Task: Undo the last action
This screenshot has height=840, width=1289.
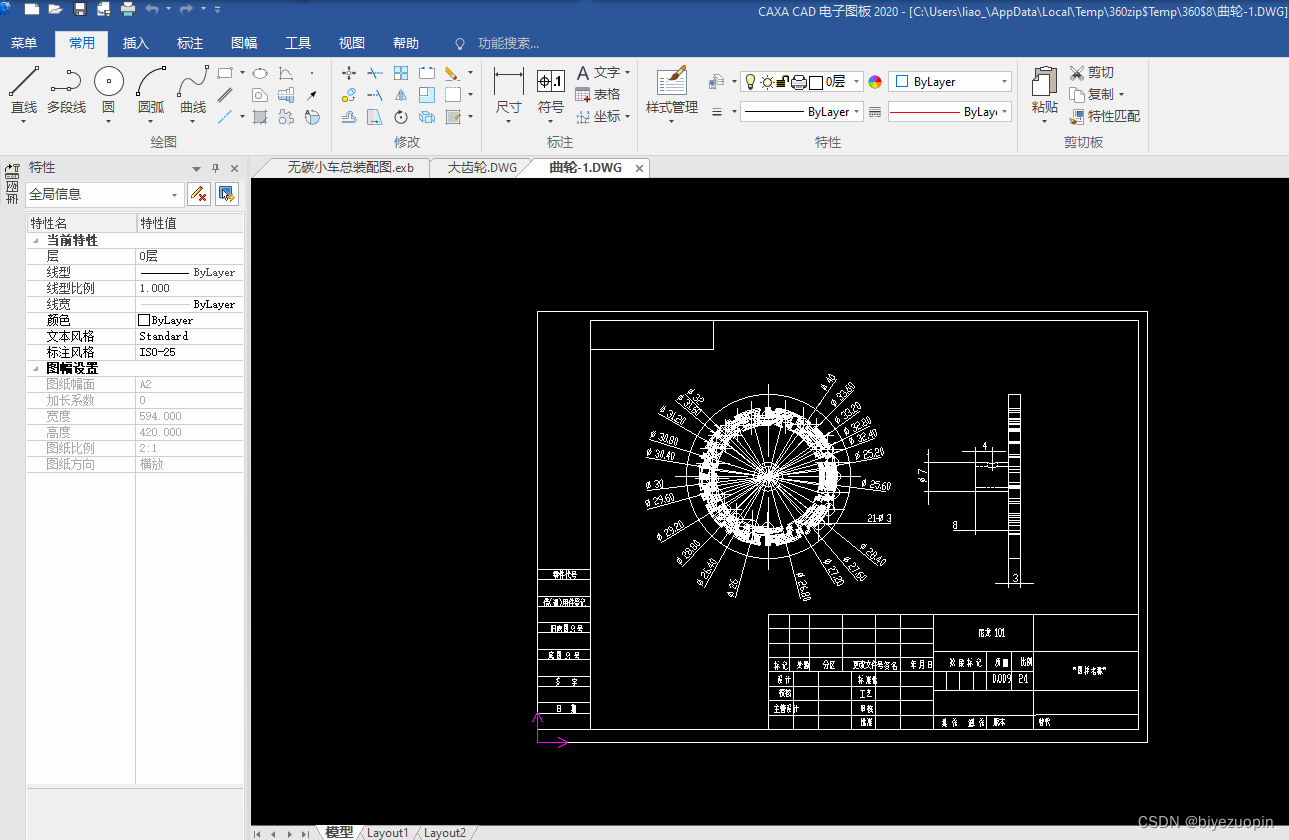Action: coord(152,9)
